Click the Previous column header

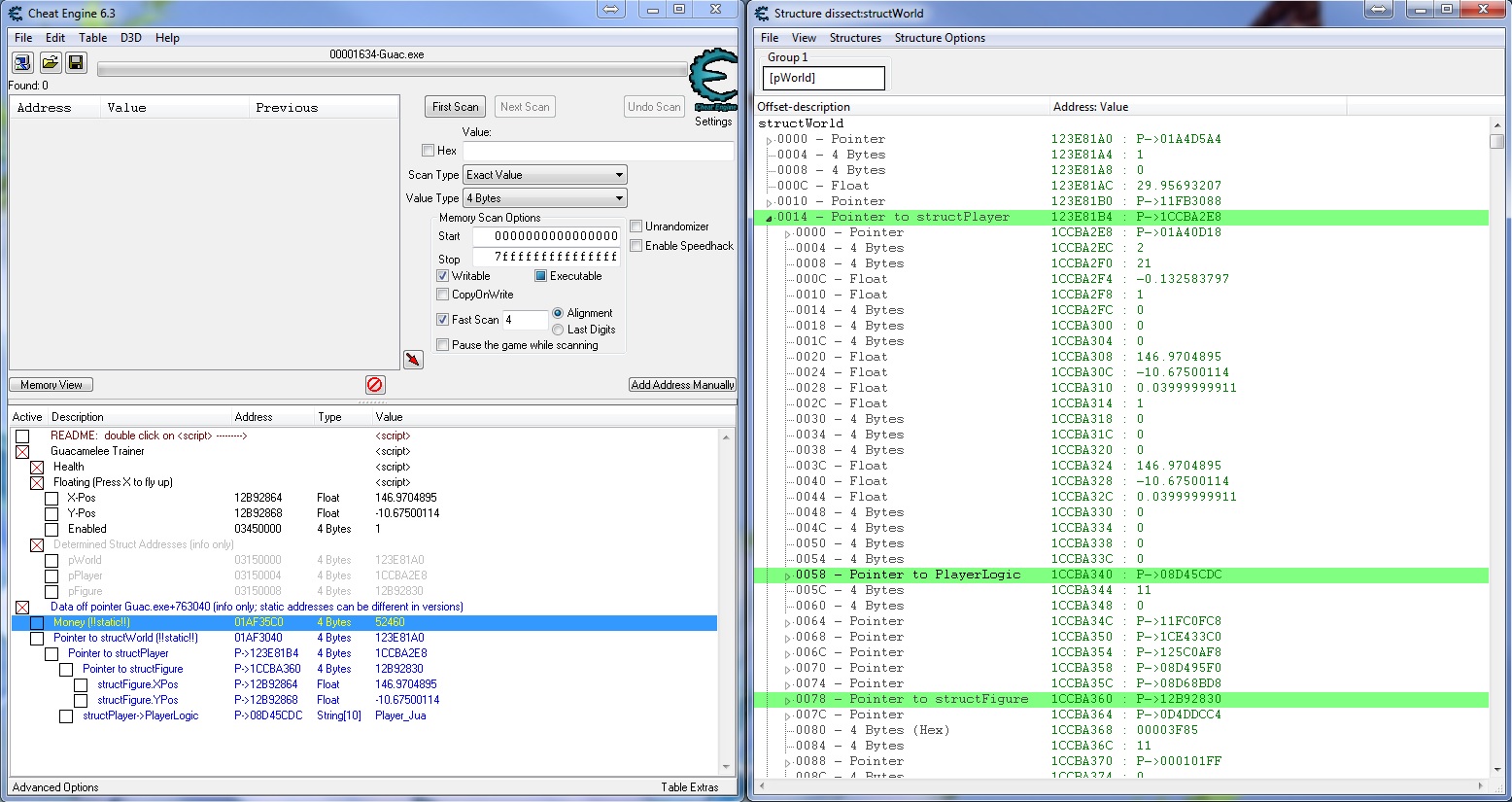[x=324, y=108]
